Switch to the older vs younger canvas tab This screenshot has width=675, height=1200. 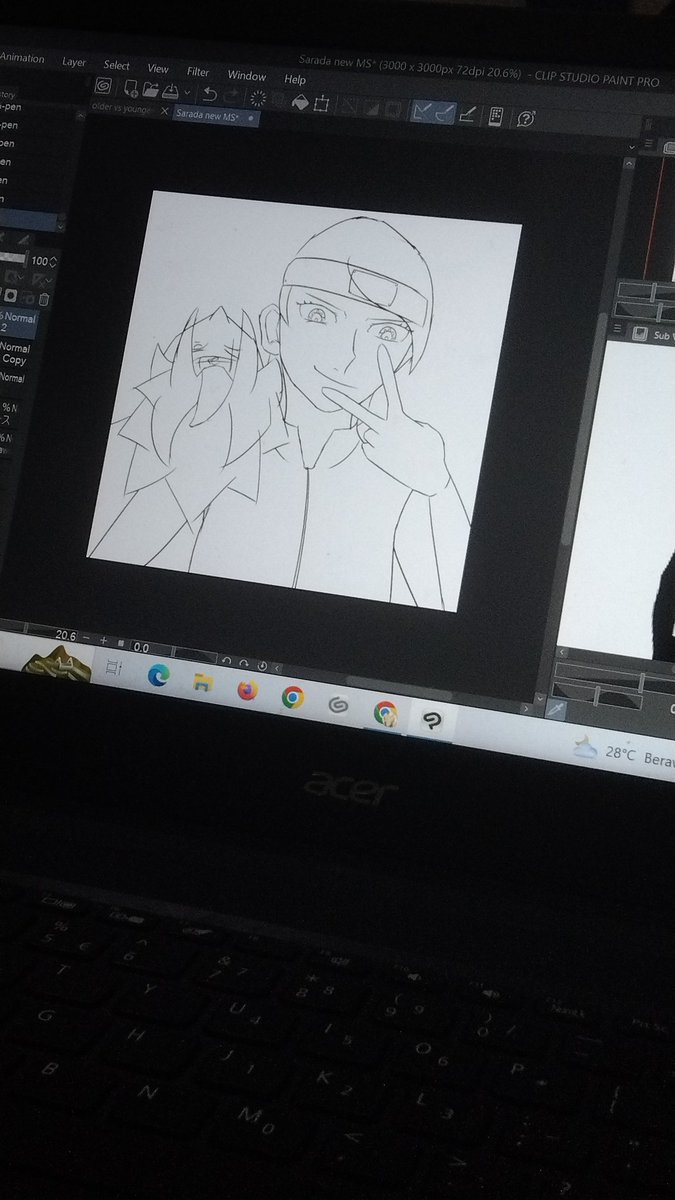coord(123,109)
